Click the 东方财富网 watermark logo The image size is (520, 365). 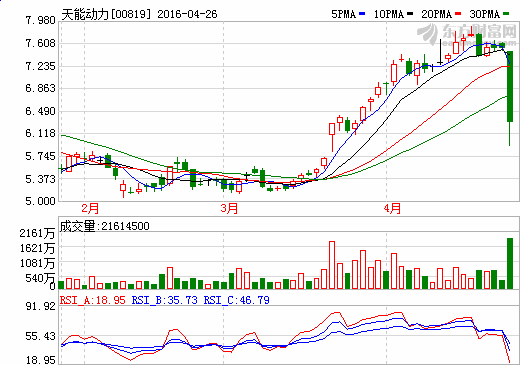tap(467, 34)
